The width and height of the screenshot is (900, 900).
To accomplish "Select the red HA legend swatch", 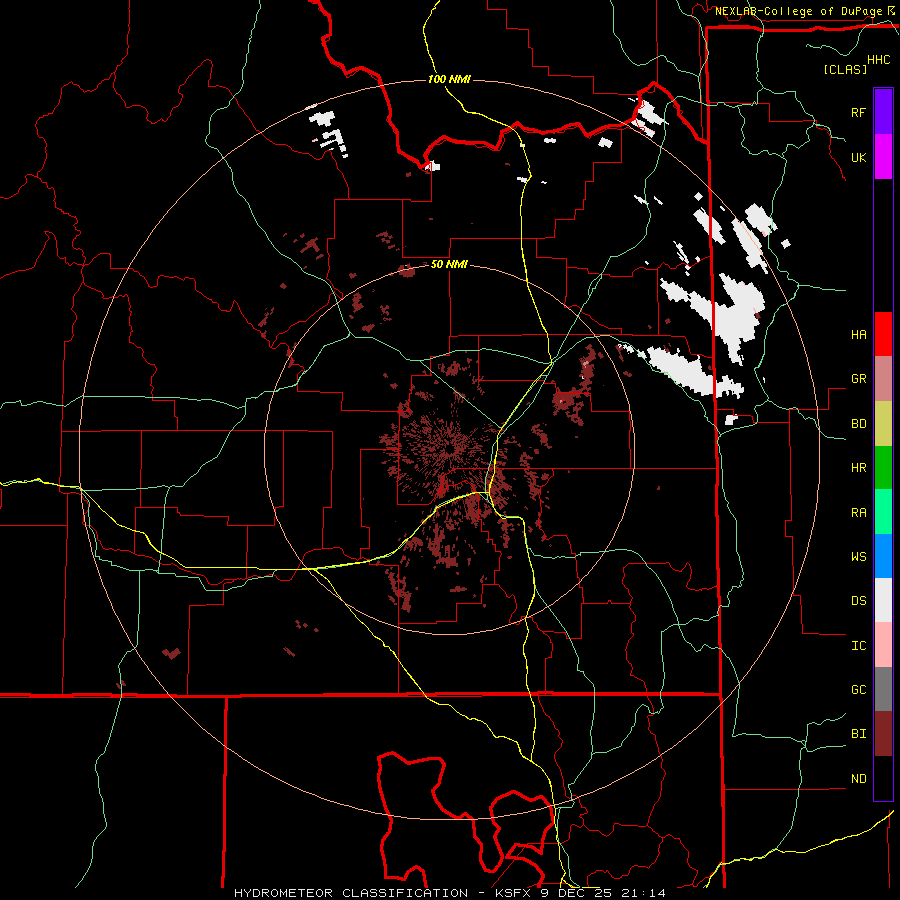I will pyautogui.click(x=883, y=333).
